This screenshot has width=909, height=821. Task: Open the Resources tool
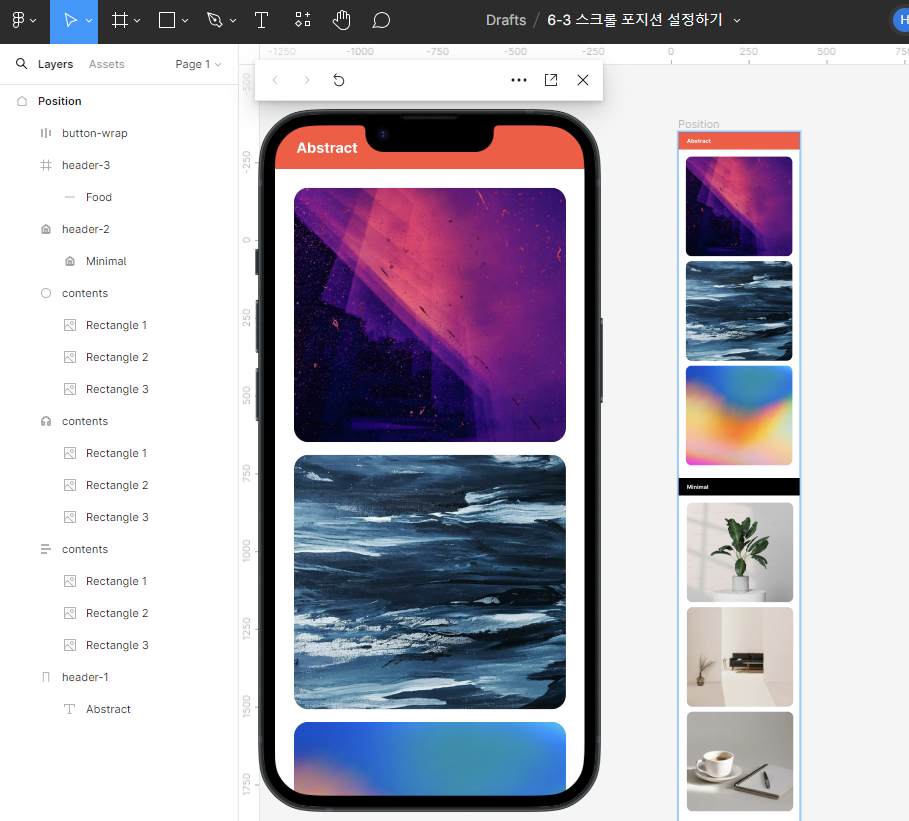(303, 20)
